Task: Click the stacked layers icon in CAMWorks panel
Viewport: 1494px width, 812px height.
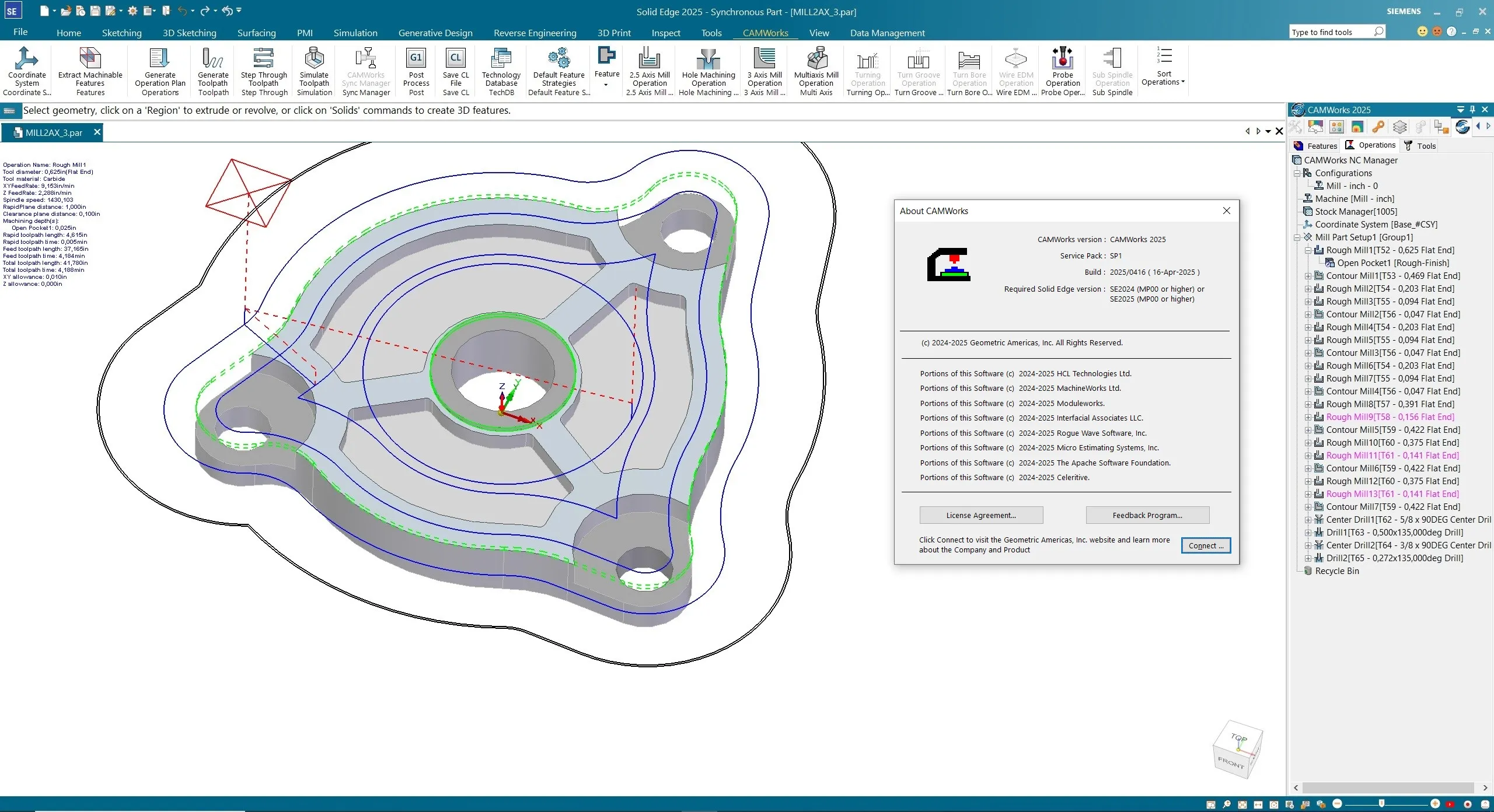Action: click(x=1399, y=127)
